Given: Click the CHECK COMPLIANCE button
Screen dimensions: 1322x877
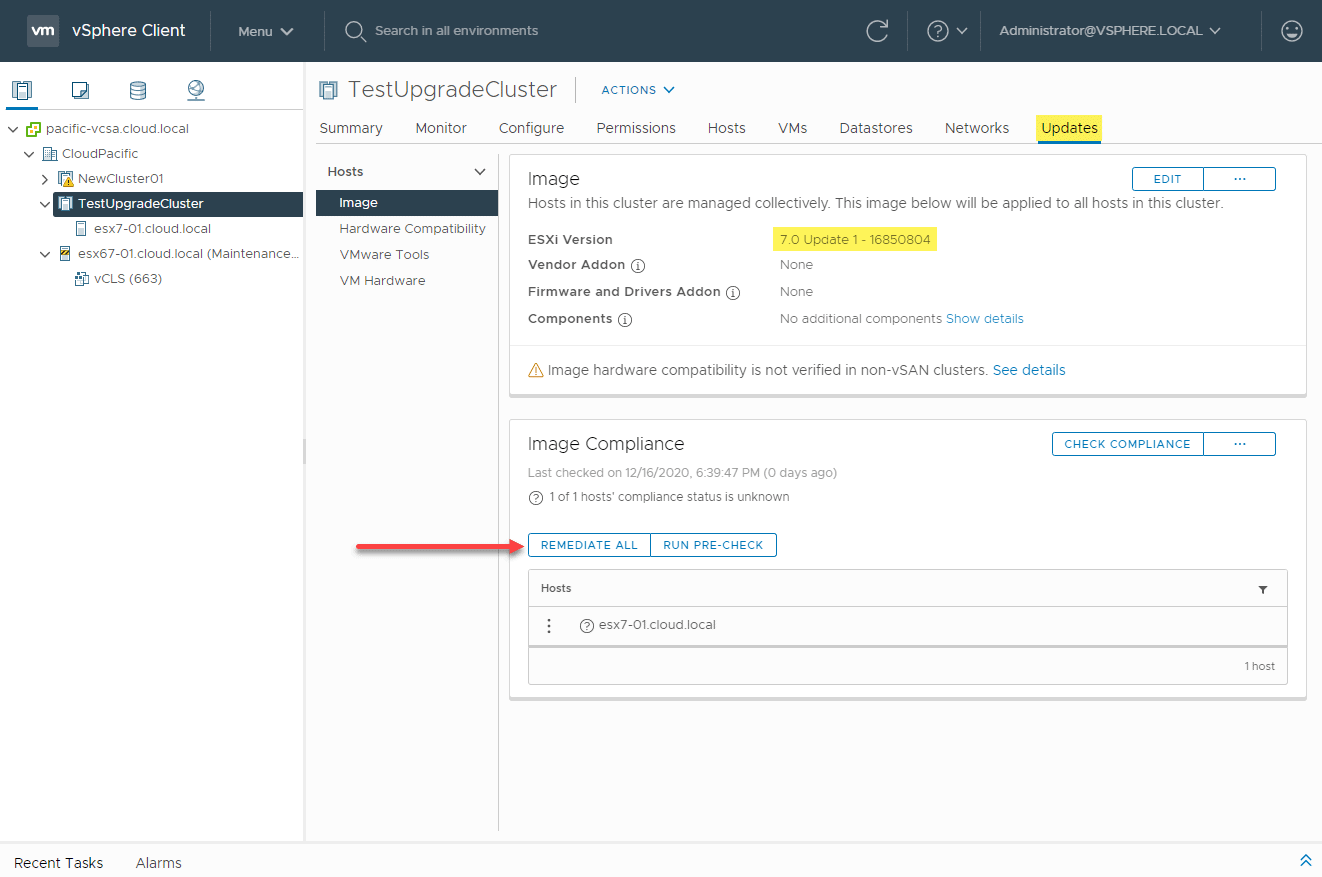Looking at the screenshot, I should (1128, 444).
